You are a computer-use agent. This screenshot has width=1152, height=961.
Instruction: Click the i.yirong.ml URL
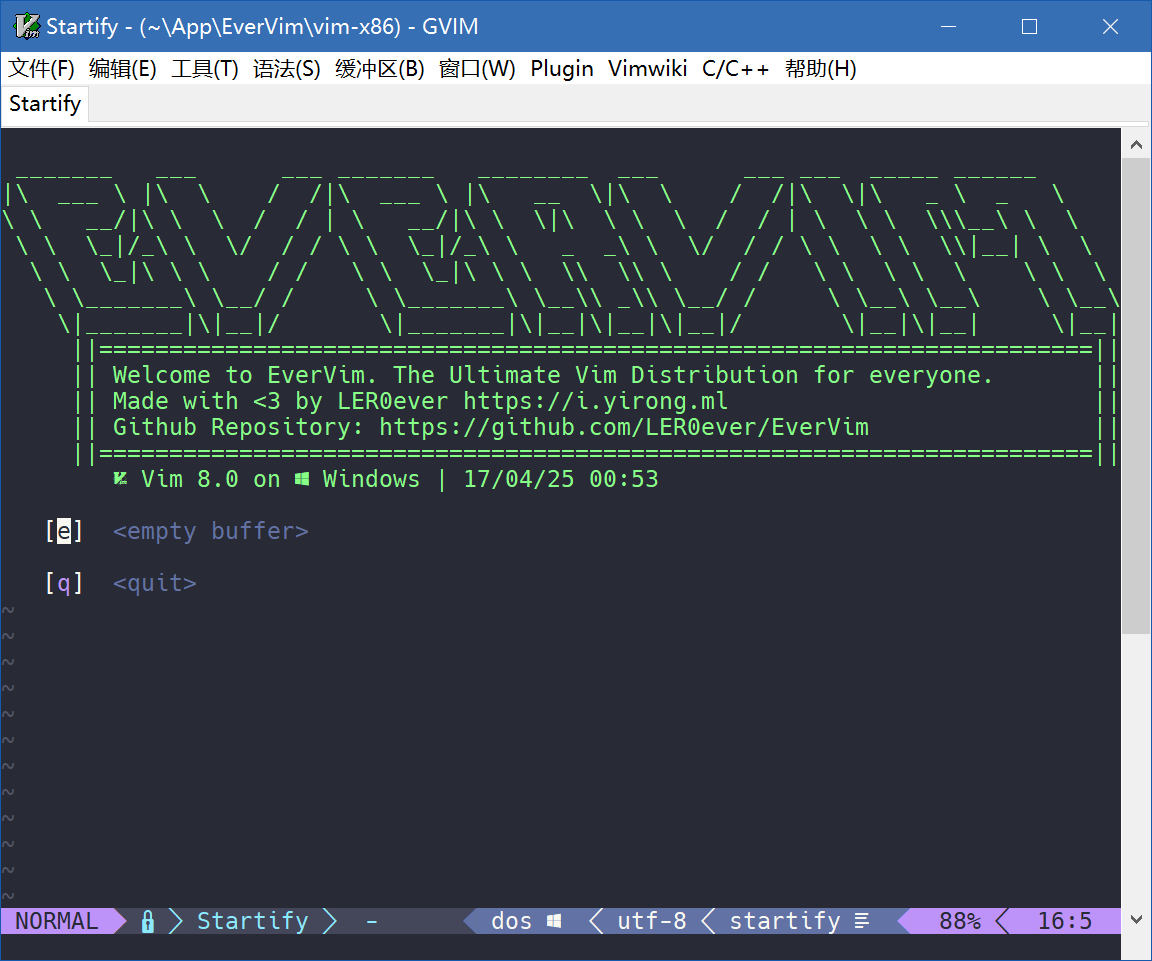coord(595,401)
